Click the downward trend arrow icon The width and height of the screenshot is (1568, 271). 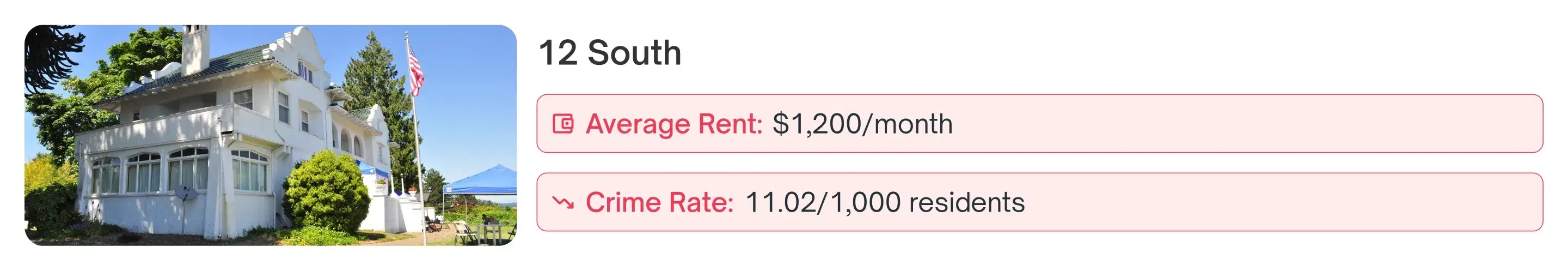pyautogui.click(x=562, y=202)
